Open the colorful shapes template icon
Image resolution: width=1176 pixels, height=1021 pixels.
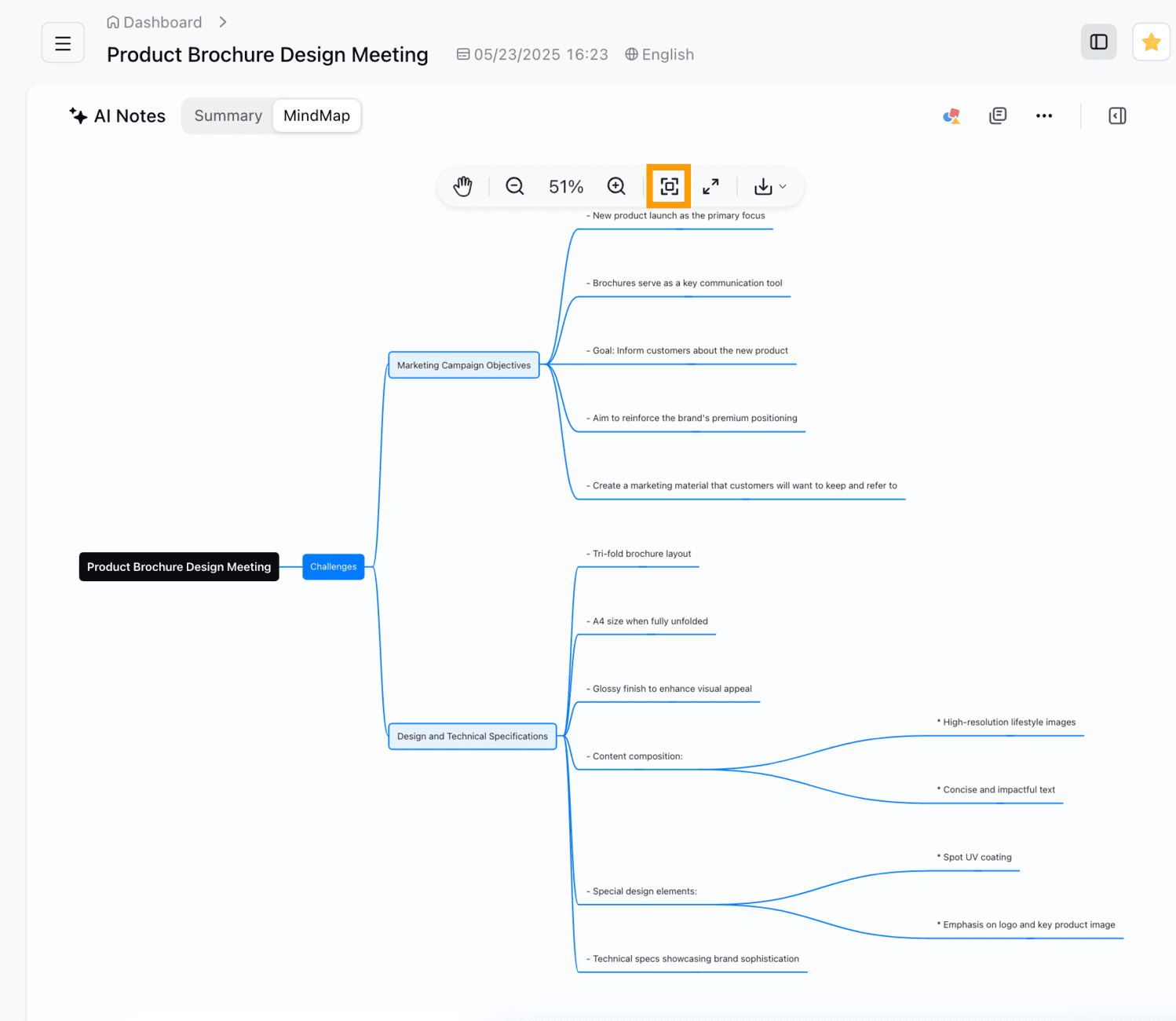[951, 116]
